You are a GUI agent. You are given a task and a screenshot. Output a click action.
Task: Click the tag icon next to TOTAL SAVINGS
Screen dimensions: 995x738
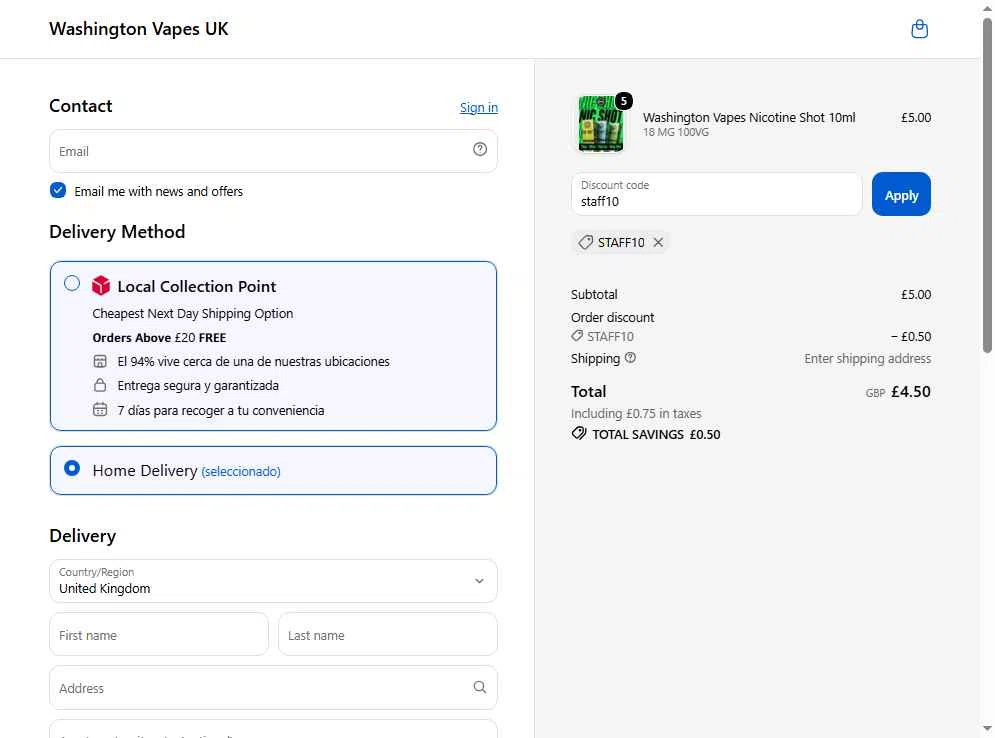[579, 434]
